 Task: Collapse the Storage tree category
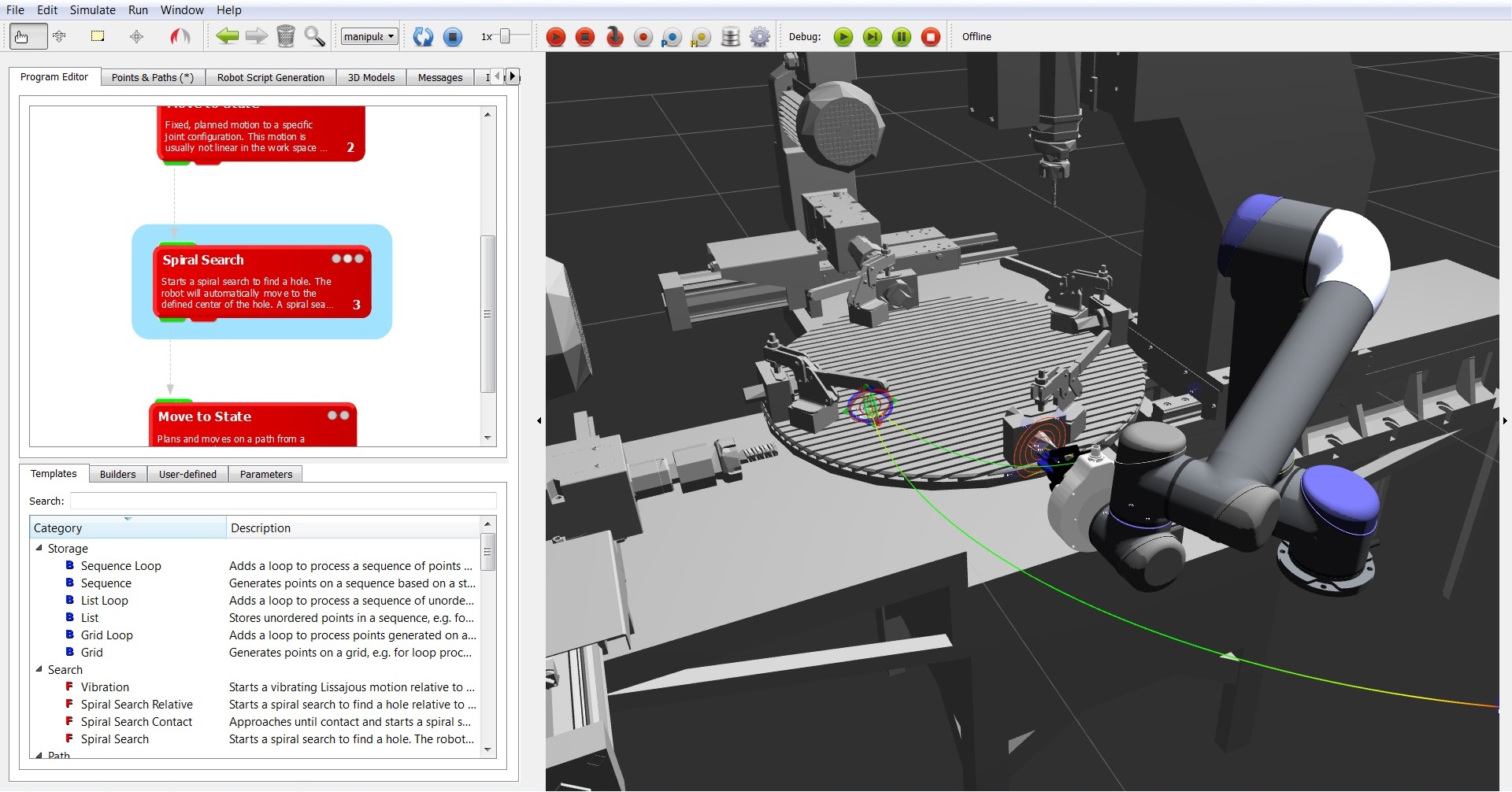click(39, 548)
